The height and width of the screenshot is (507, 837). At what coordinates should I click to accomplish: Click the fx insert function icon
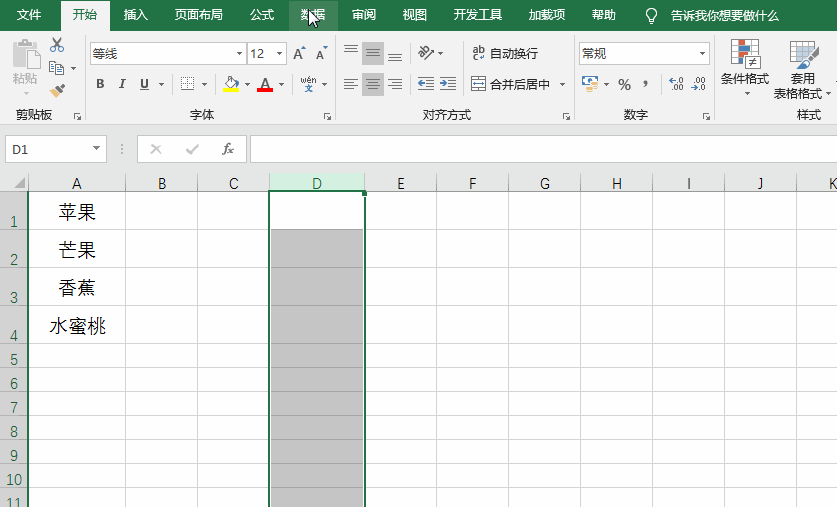(x=228, y=149)
